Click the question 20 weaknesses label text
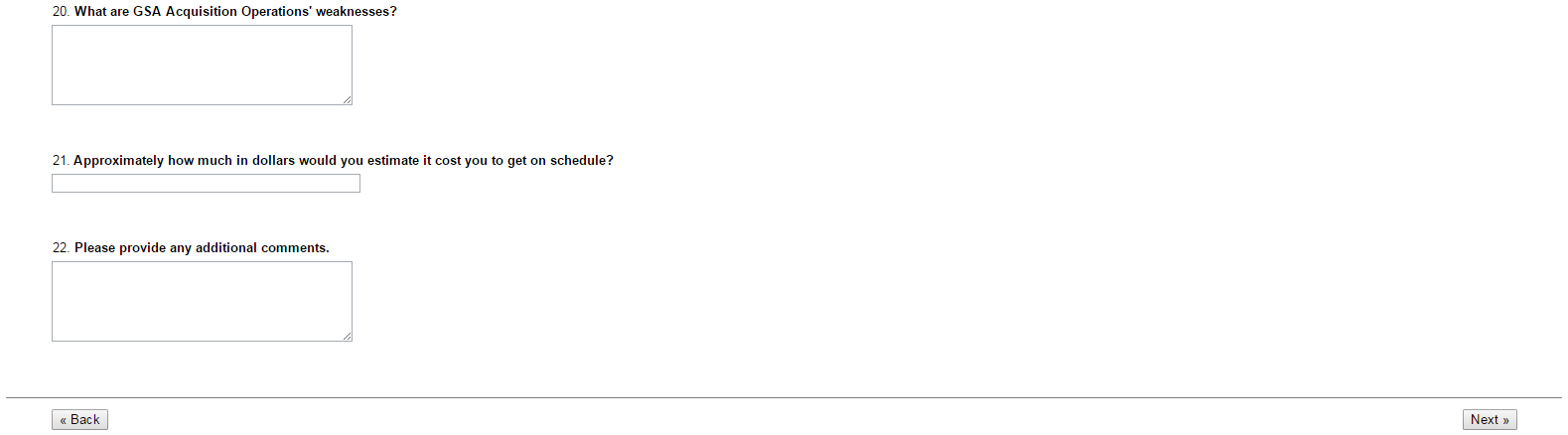The image size is (1568, 435). pos(235,12)
